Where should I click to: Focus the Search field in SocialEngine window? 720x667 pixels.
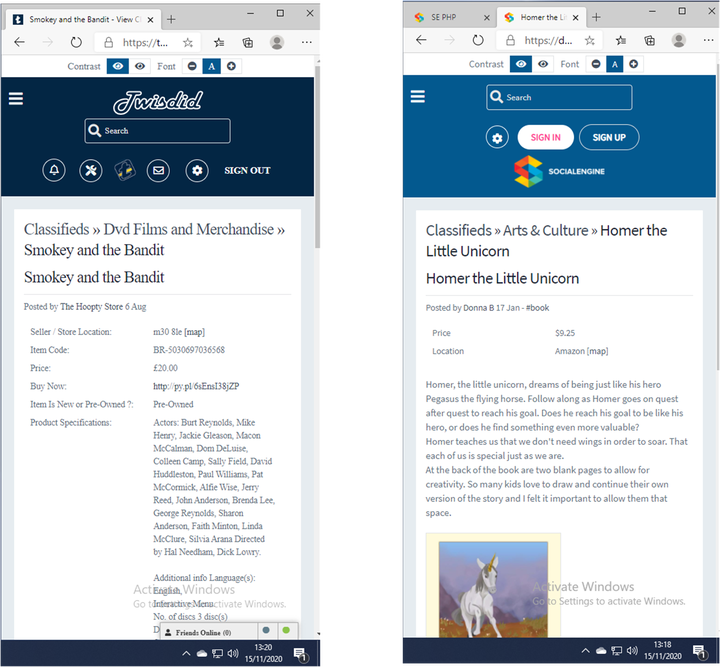coord(559,97)
